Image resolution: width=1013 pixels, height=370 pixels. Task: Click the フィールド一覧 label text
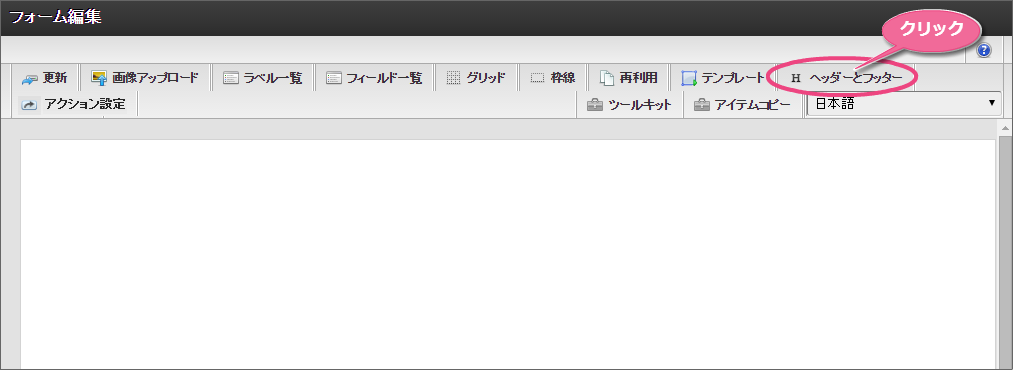point(384,78)
